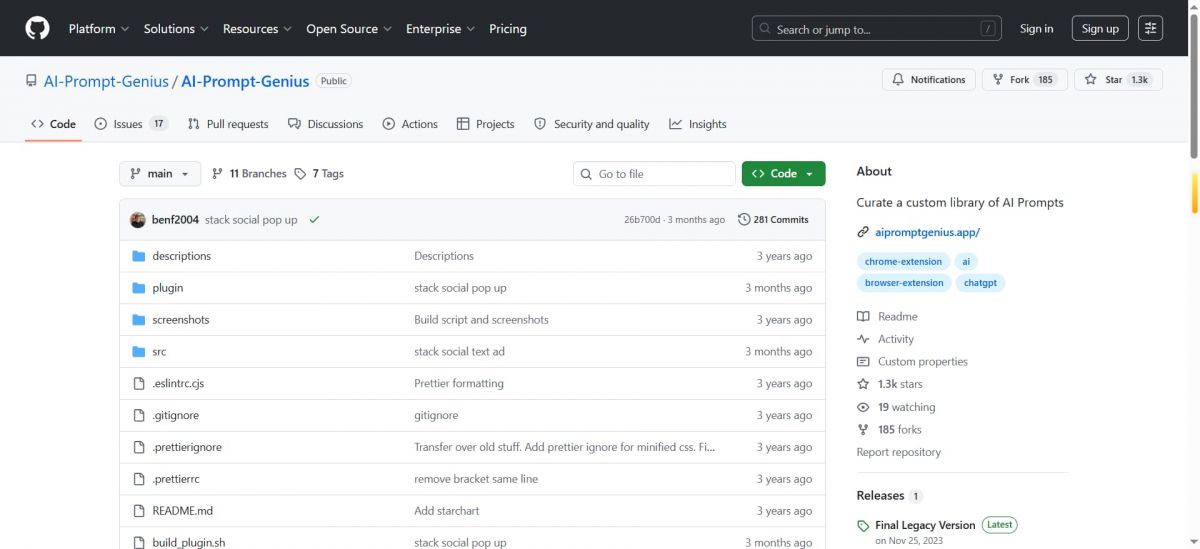Click the Sign up button
The height and width of the screenshot is (549, 1200).
[1100, 29]
